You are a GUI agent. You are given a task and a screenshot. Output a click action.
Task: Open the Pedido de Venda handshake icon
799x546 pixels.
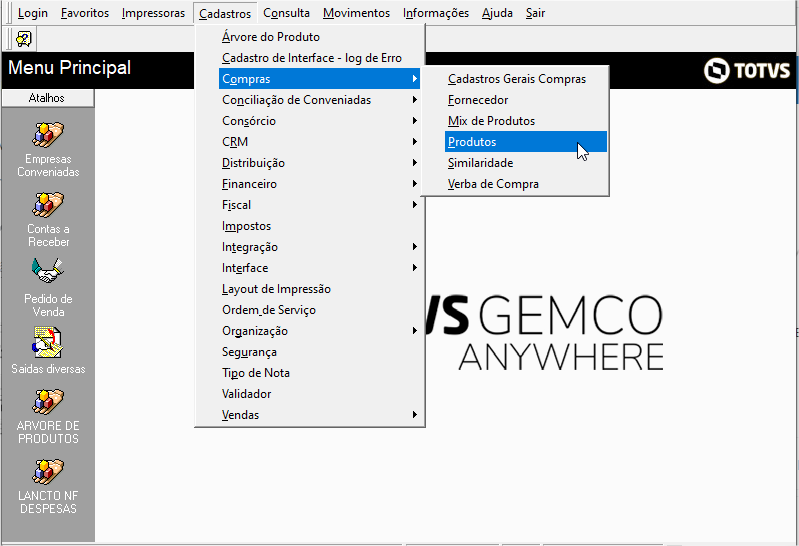tap(47, 271)
